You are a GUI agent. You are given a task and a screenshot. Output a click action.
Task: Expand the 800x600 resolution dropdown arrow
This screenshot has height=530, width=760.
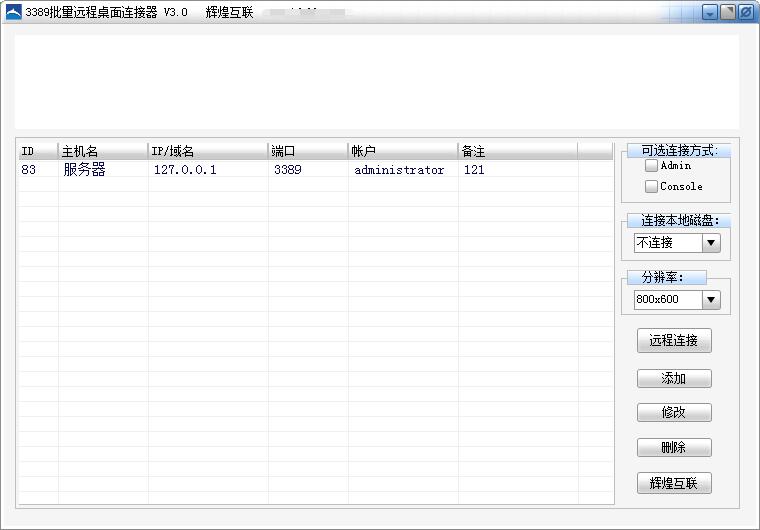coord(711,300)
